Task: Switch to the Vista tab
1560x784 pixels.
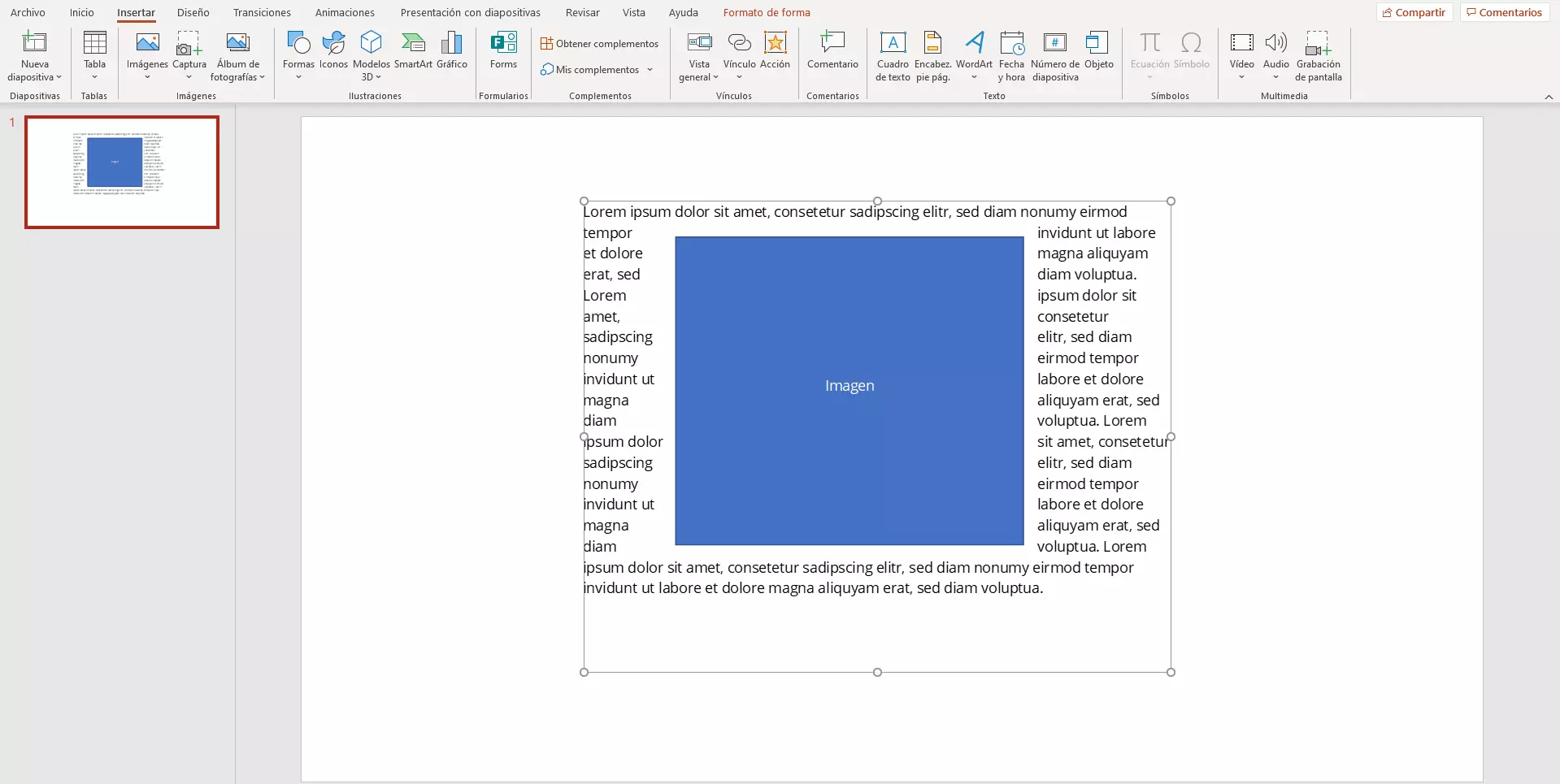Action: click(633, 13)
